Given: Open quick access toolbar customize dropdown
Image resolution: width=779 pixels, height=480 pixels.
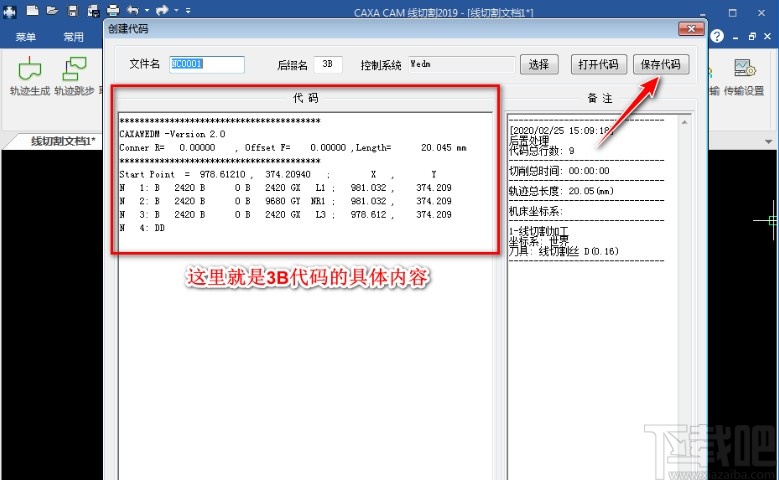Looking at the screenshot, I should 188,10.
